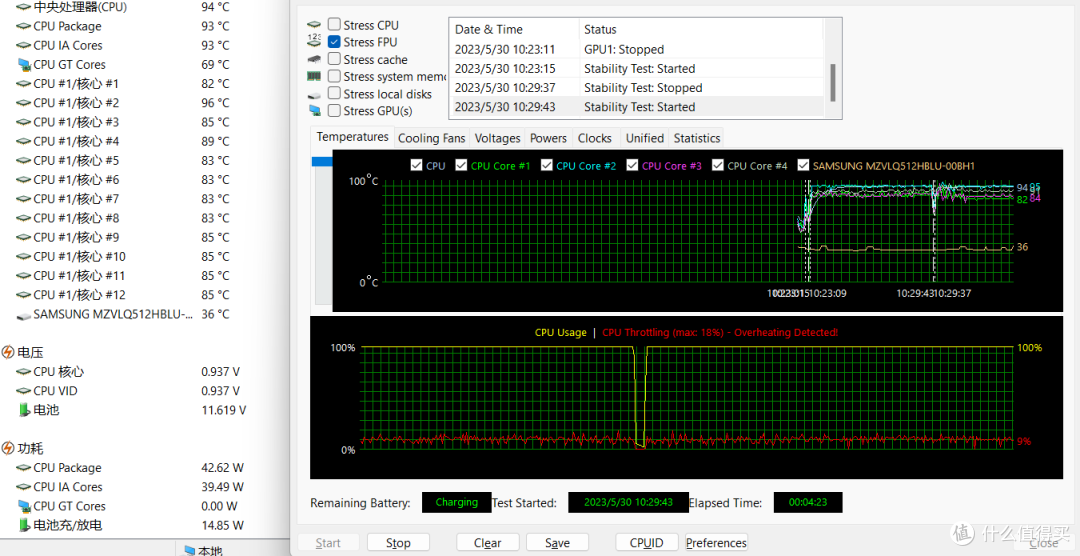Click the Save button
This screenshot has height=556, width=1080.
pos(557,543)
